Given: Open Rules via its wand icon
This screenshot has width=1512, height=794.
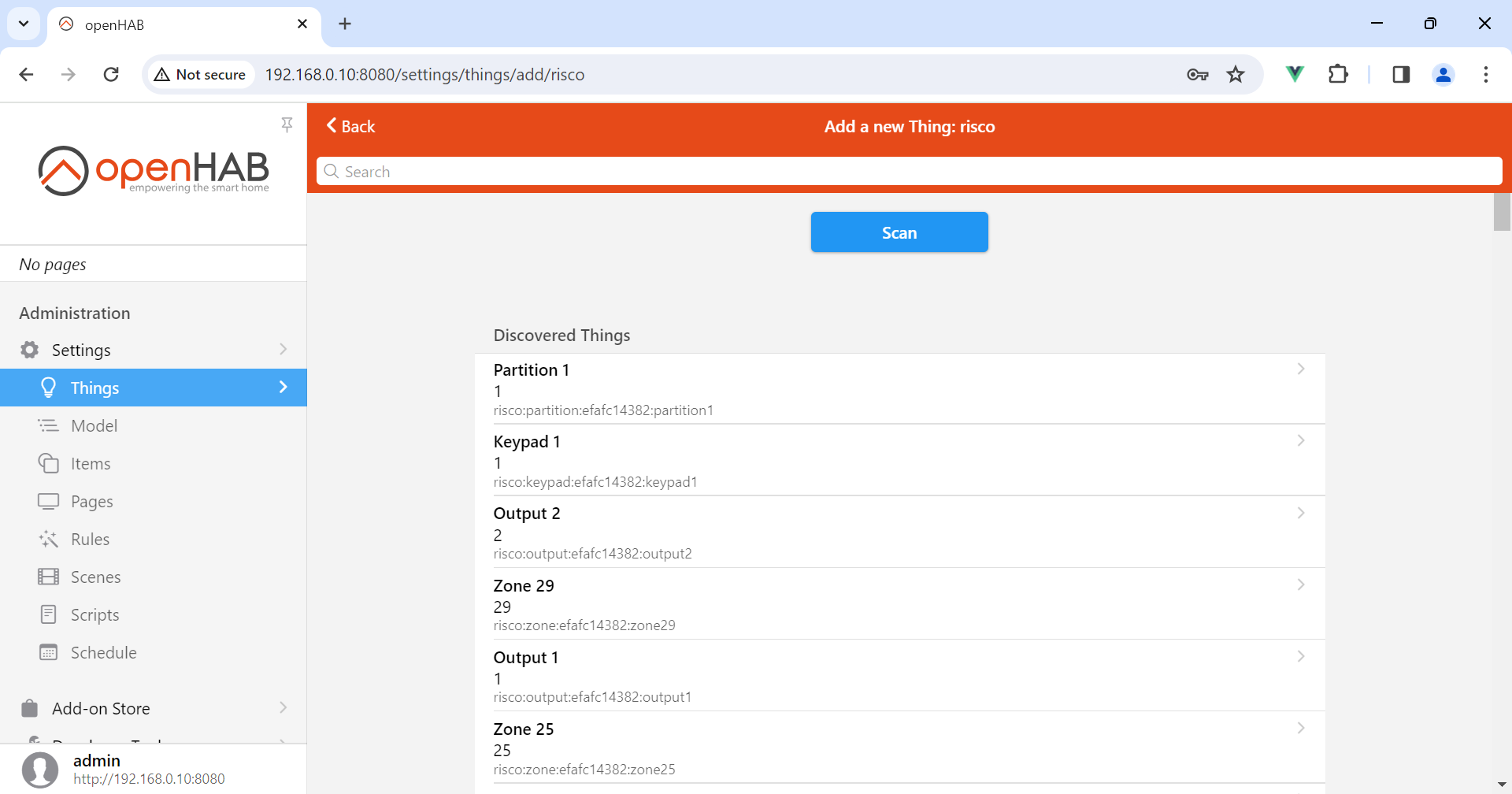Looking at the screenshot, I should [49, 539].
